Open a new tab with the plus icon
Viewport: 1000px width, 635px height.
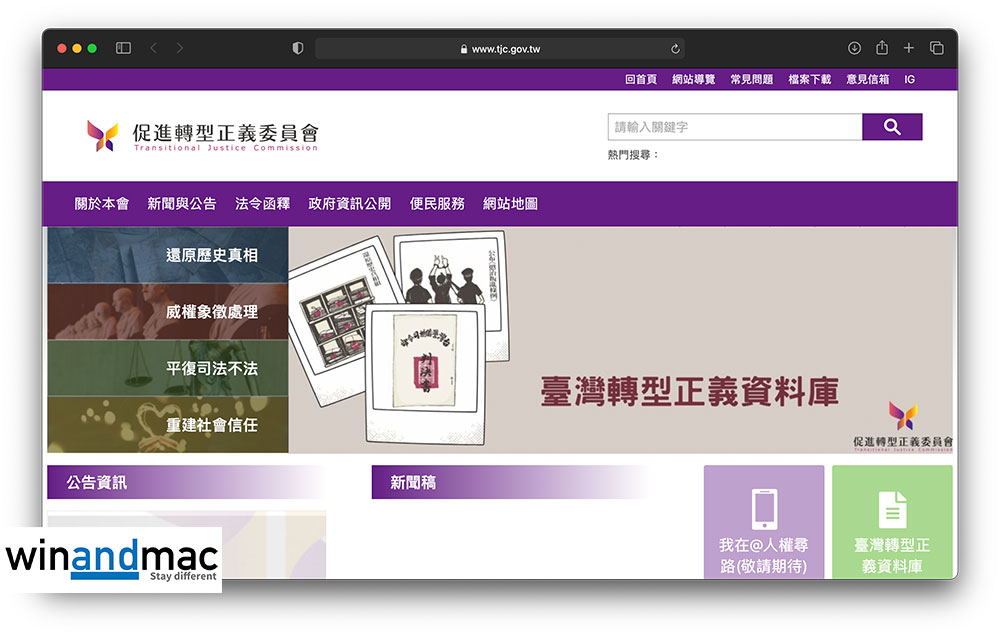click(909, 48)
